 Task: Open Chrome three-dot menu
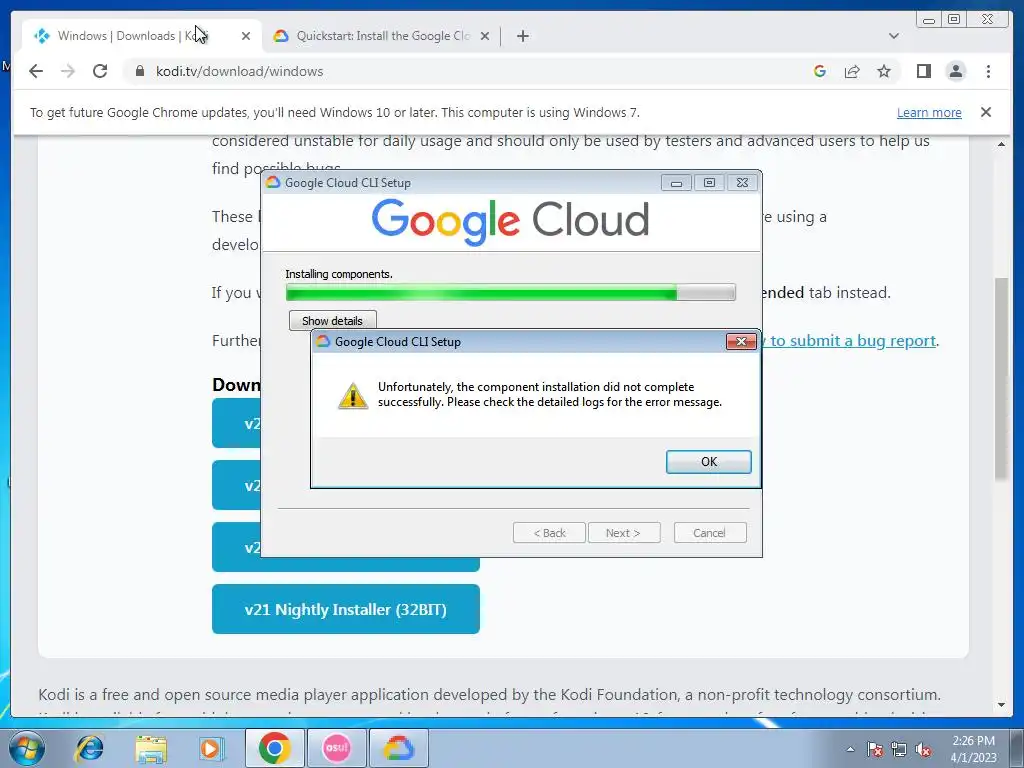988,71
